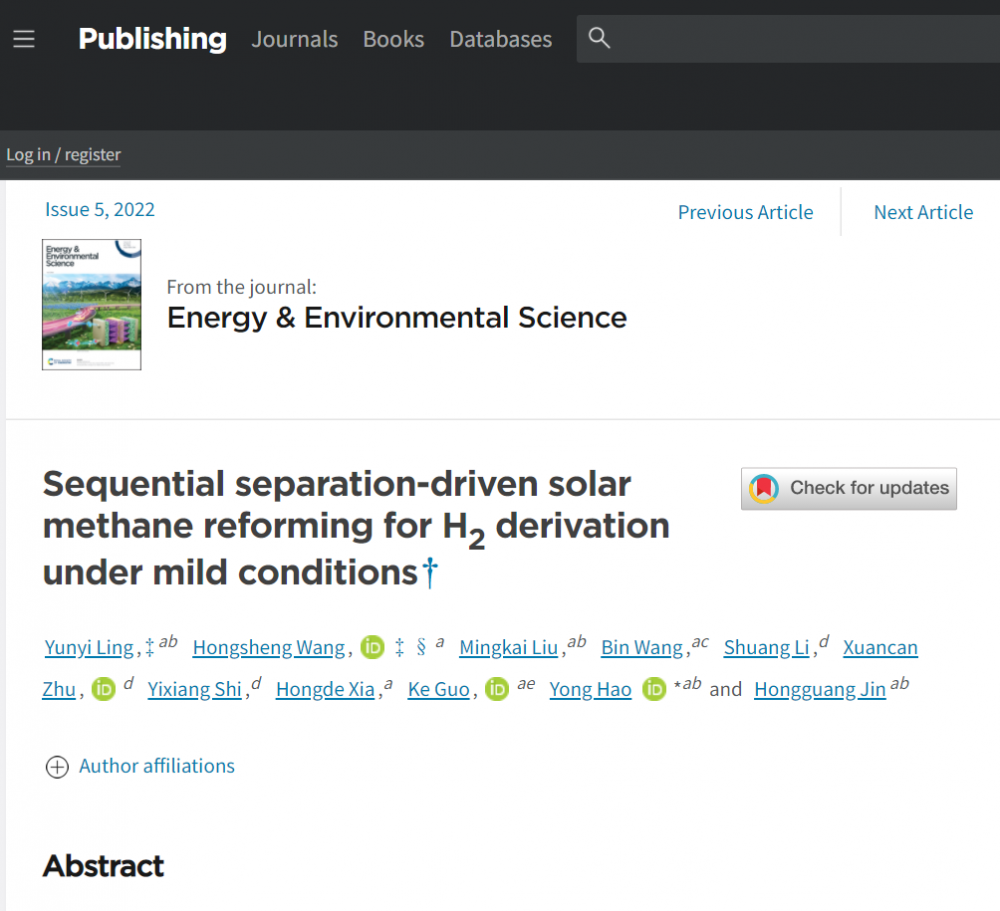Click ORCID icon next to Hongsheng Wang

coord(373,647)
